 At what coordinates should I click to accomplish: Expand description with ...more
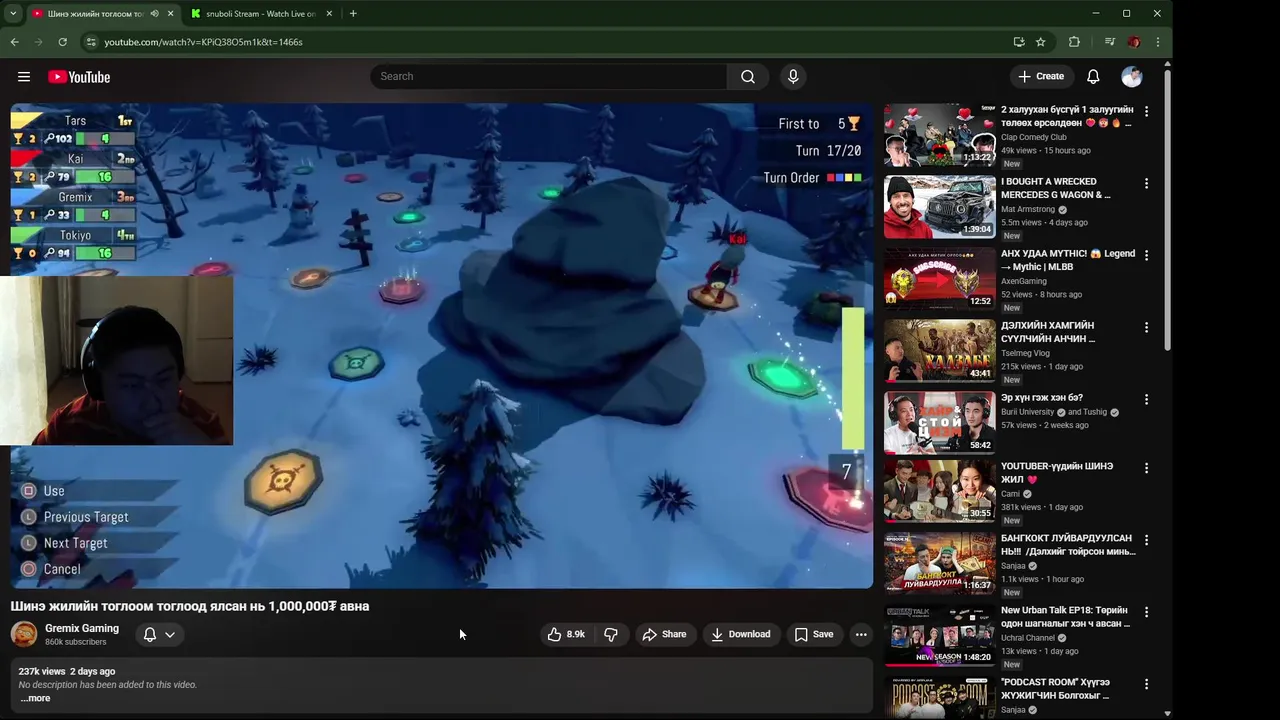point(35,698)
